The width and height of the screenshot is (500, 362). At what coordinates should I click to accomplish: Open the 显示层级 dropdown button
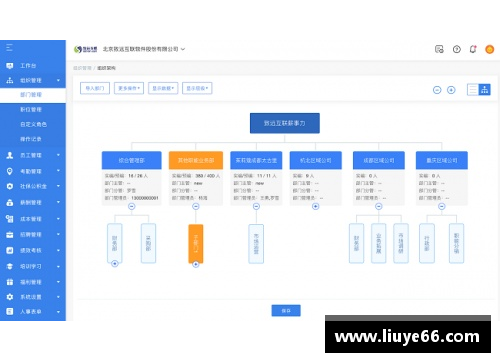tap(197, 88)
